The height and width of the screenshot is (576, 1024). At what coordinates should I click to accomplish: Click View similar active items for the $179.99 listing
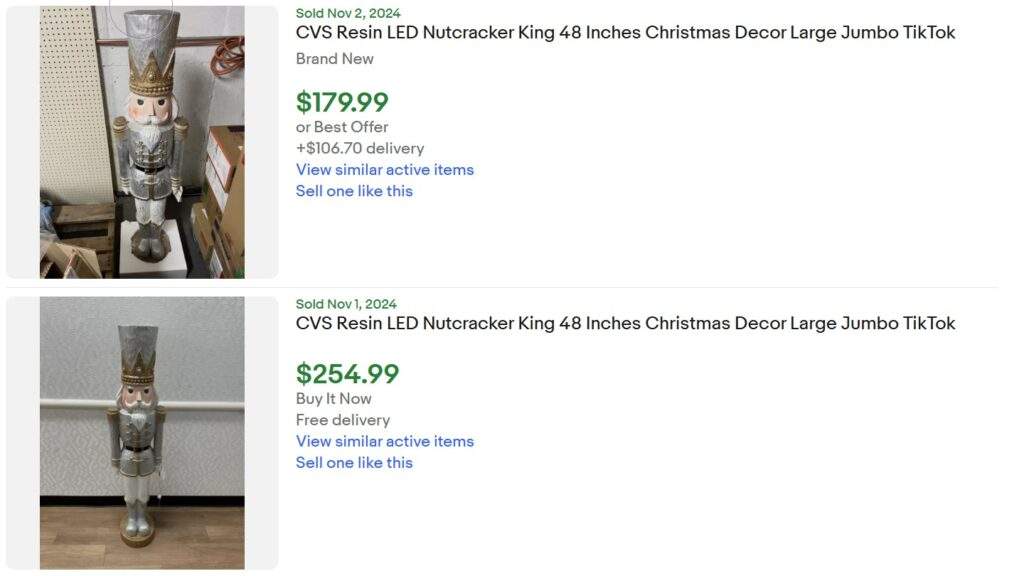pyautogui.click(x=385, y=169)
